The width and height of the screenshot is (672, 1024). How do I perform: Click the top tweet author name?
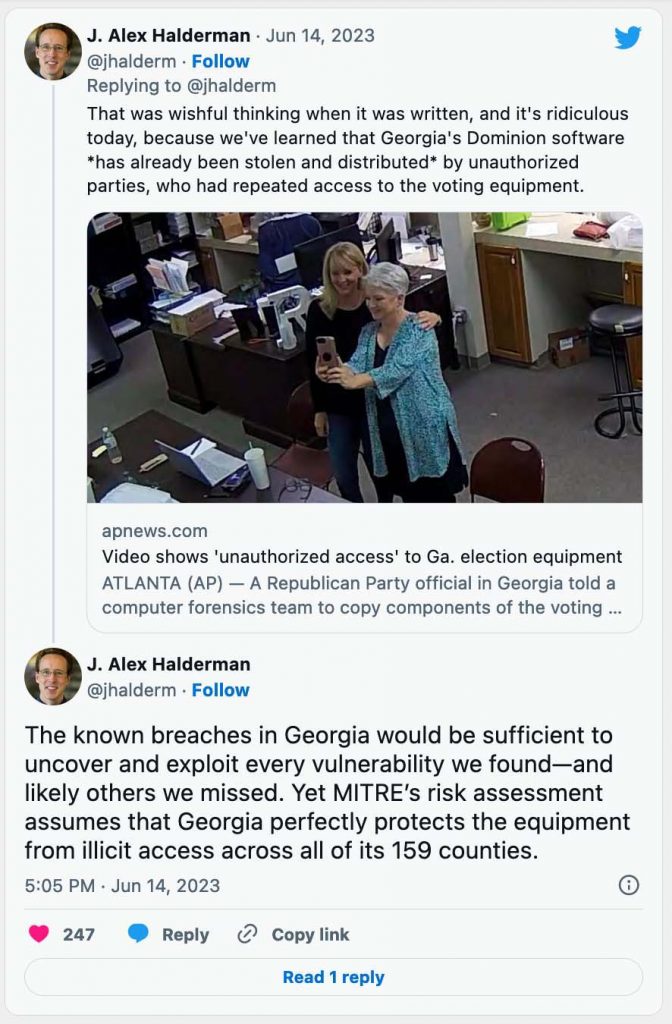(x=169, y=36)
